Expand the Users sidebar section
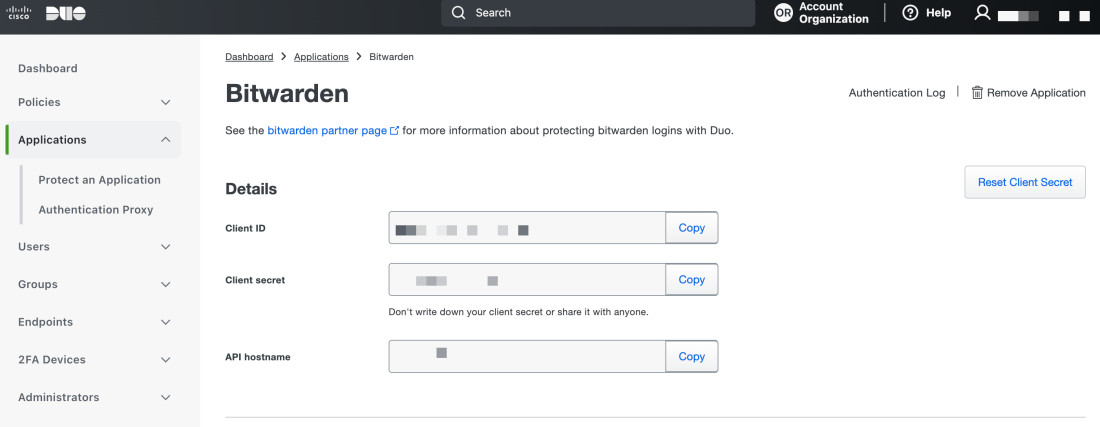 166,246
